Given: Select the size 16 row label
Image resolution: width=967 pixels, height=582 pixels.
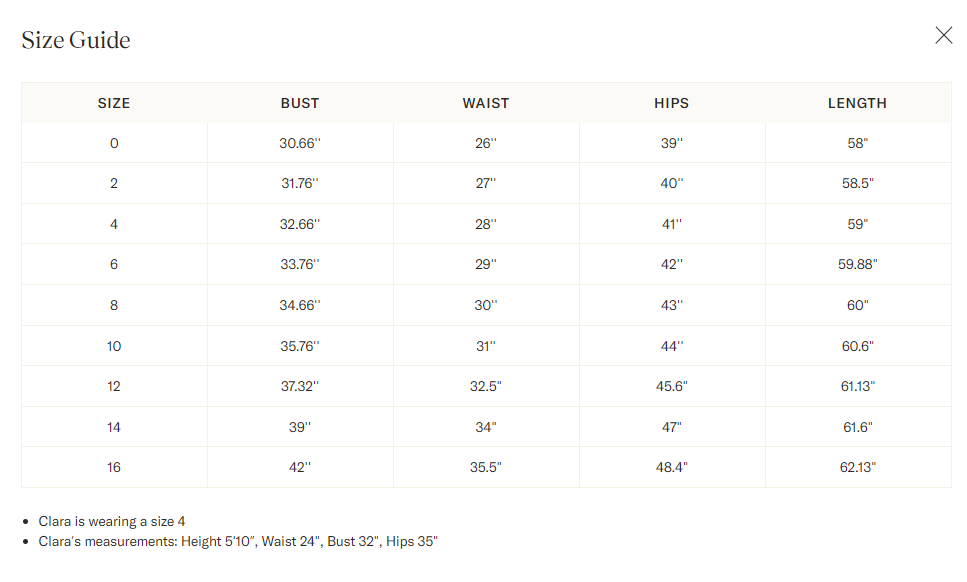Looking at the screenshot, I should click(x=114, y=467).
